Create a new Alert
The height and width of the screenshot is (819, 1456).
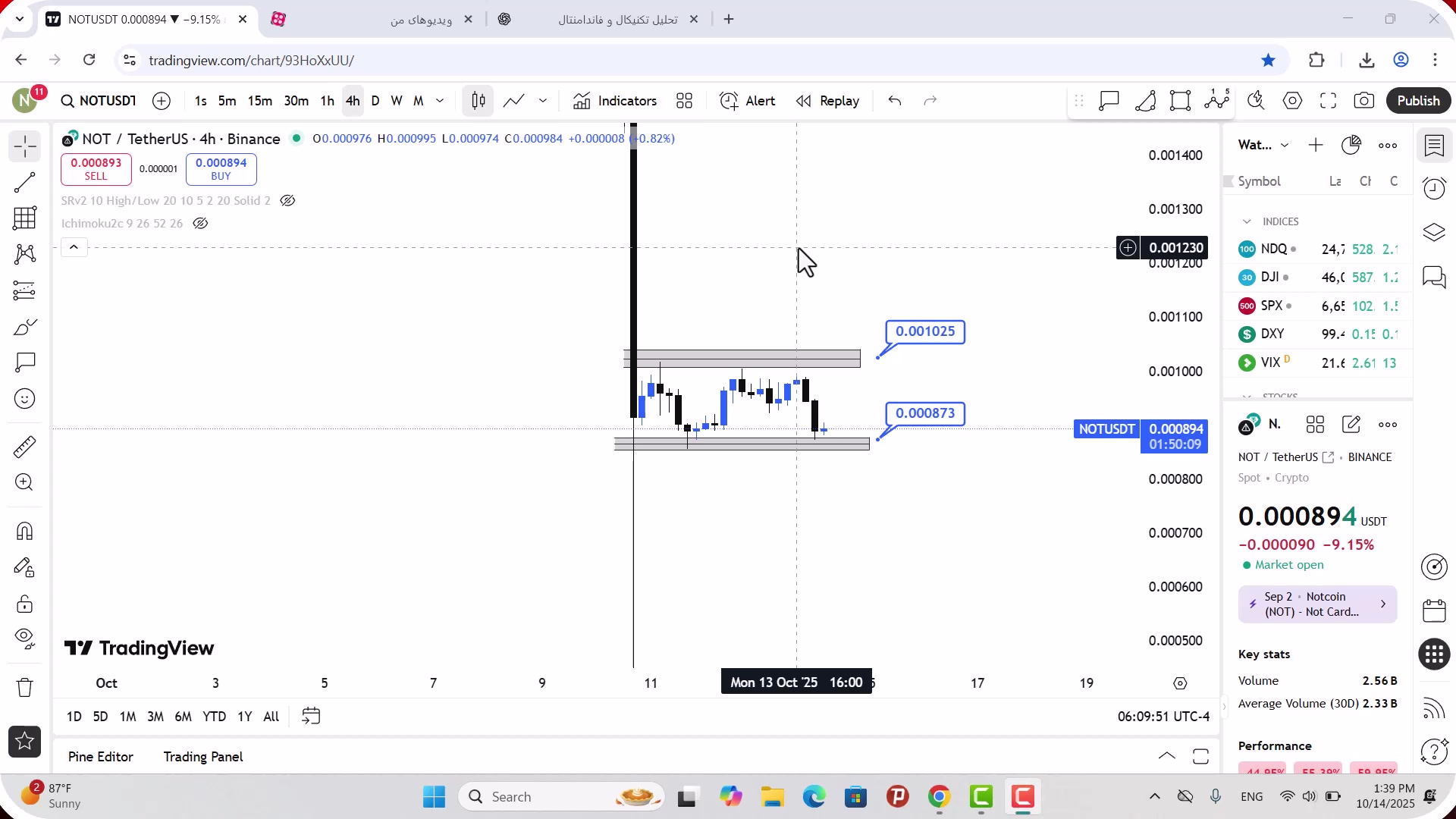point(748,101)
